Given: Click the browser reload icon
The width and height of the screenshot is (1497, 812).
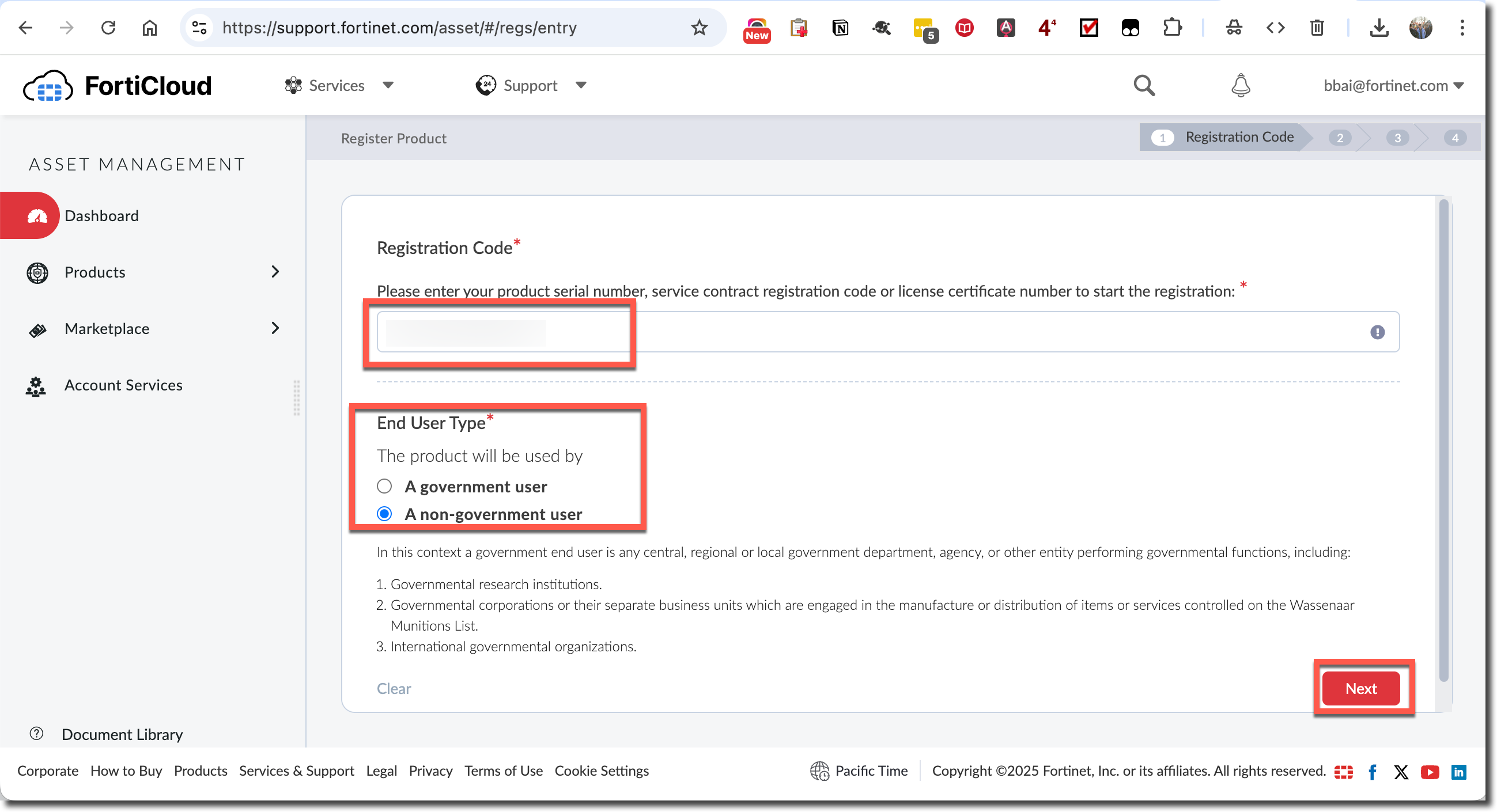Looking at the screenshot, I should [x=108, y=27].
